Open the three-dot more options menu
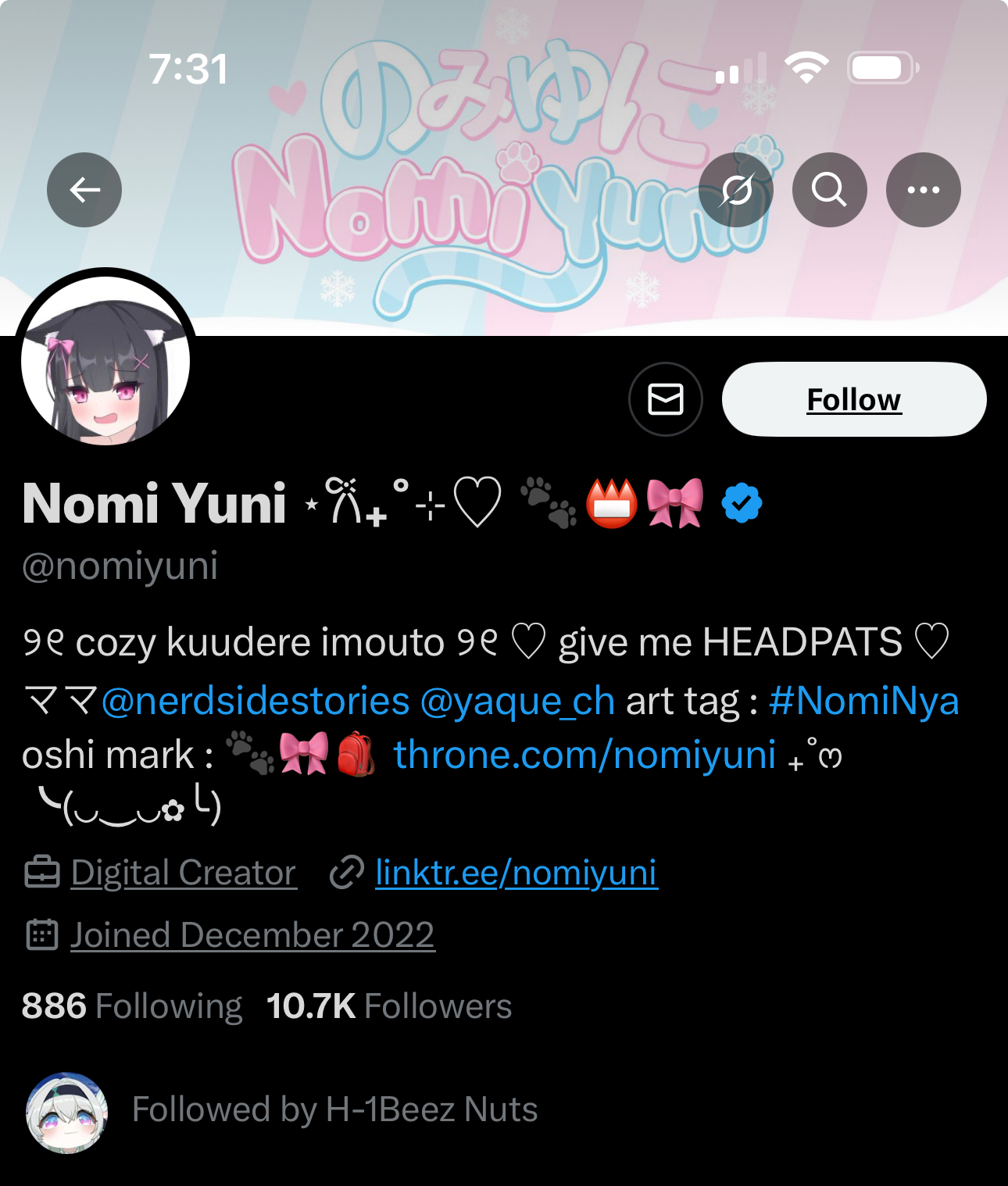1008x1186 pixels. click(x=924, y=190)
